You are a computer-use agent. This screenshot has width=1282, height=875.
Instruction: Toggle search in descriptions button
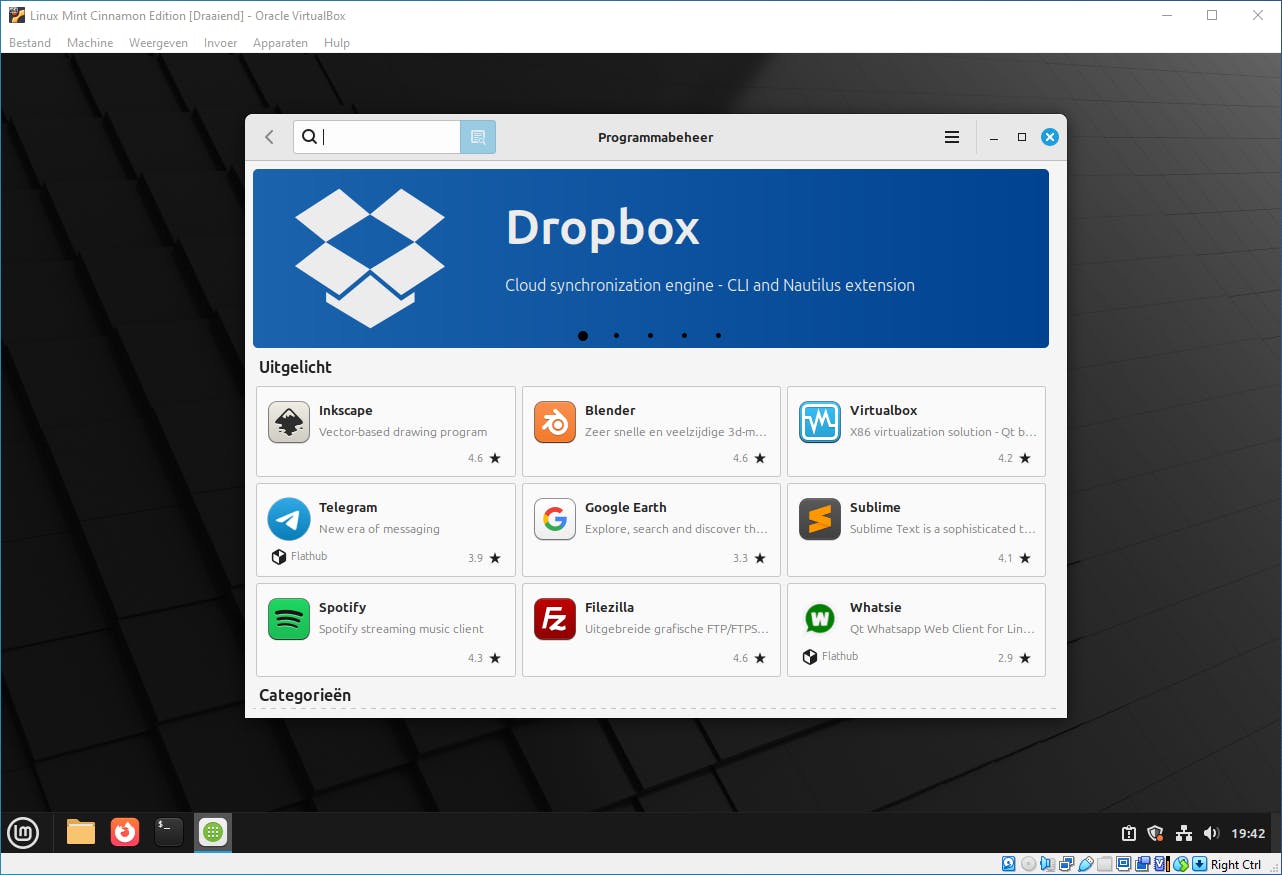pyautogui.click(x=478, y=137)
